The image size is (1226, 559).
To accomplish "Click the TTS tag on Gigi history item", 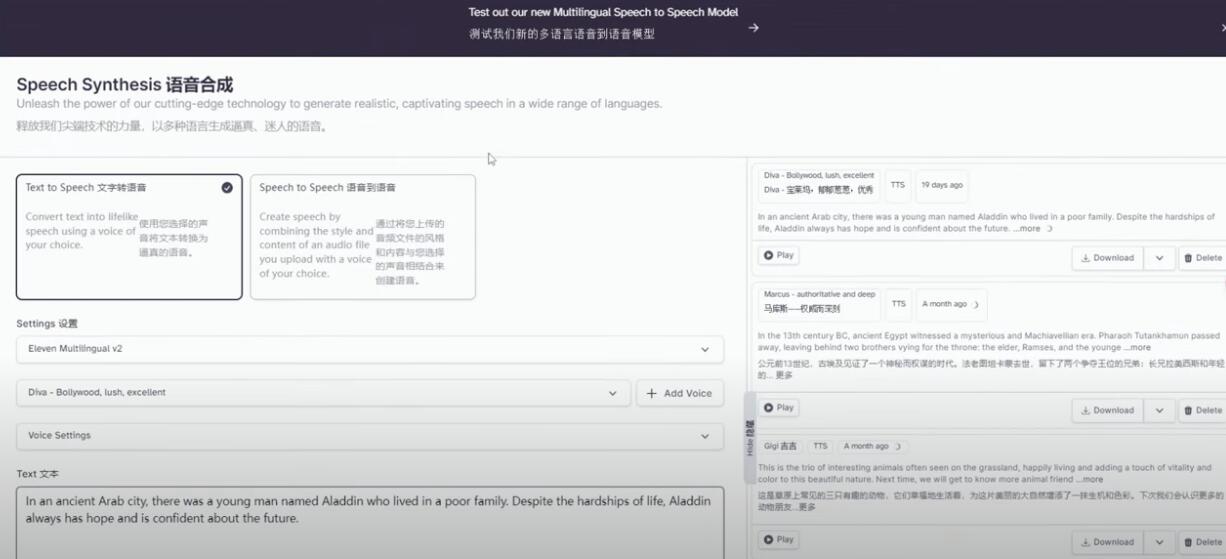I will (820, 446).
